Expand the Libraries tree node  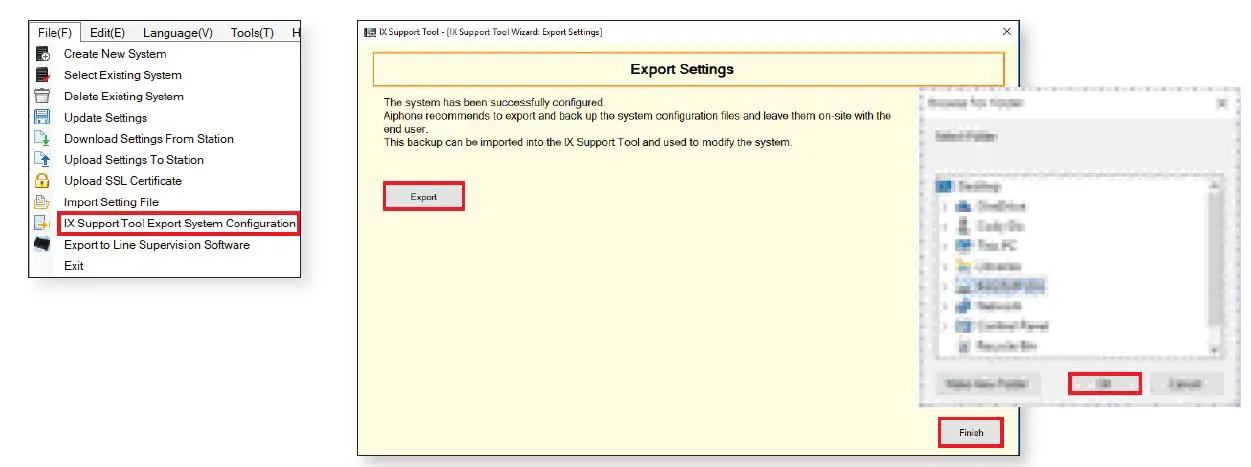(x=944, y=266)
